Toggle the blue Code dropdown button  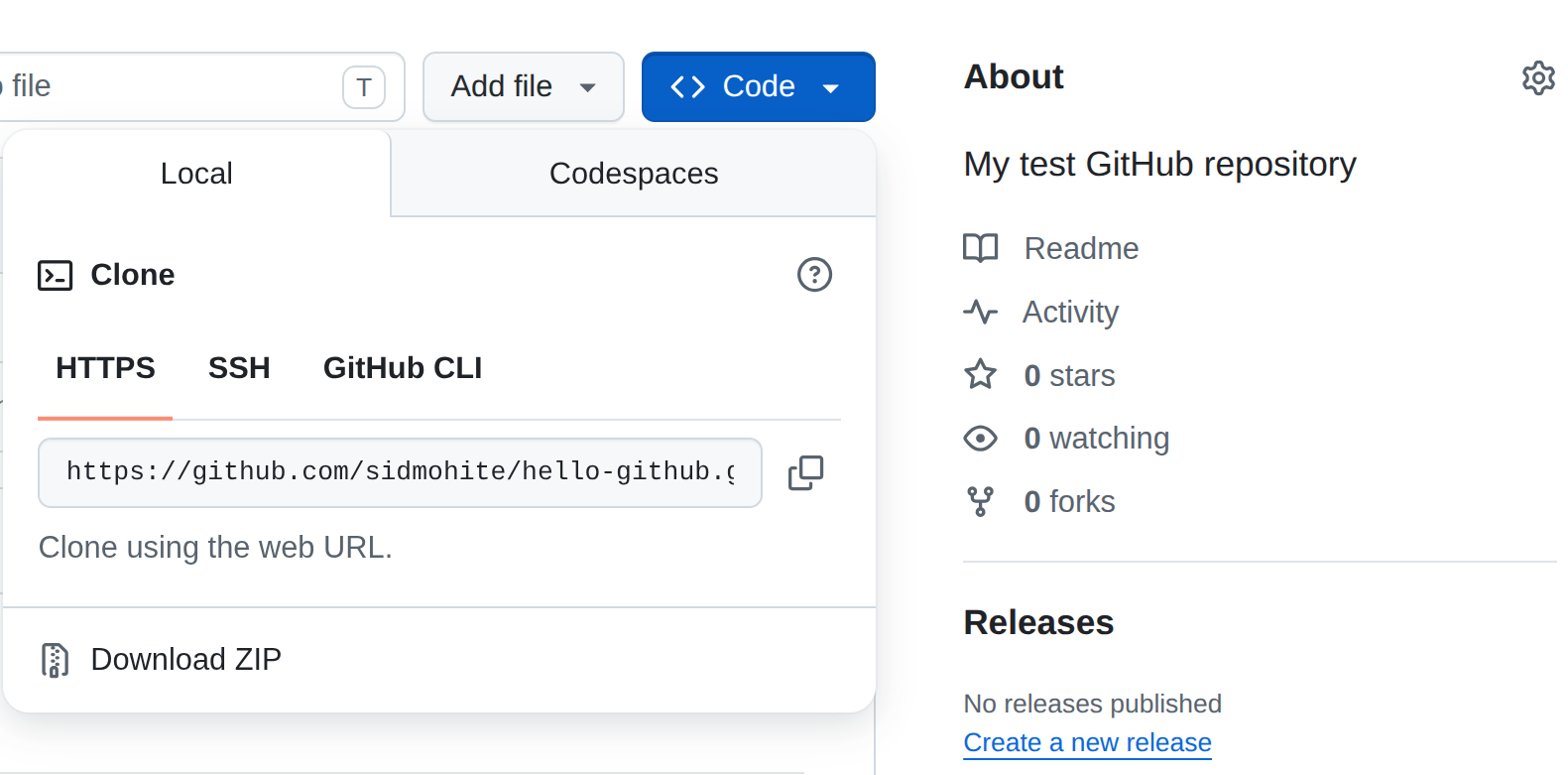(x=759, y=87)
